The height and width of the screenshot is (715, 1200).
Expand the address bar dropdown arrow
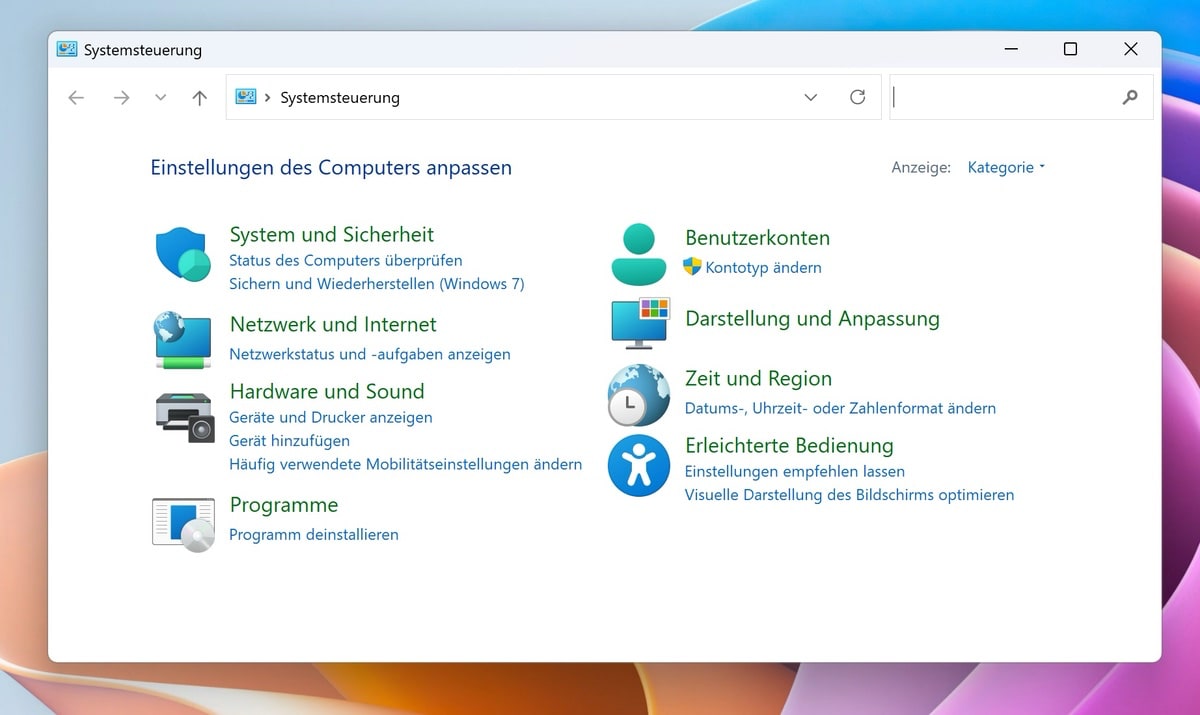tap(810, 97)
